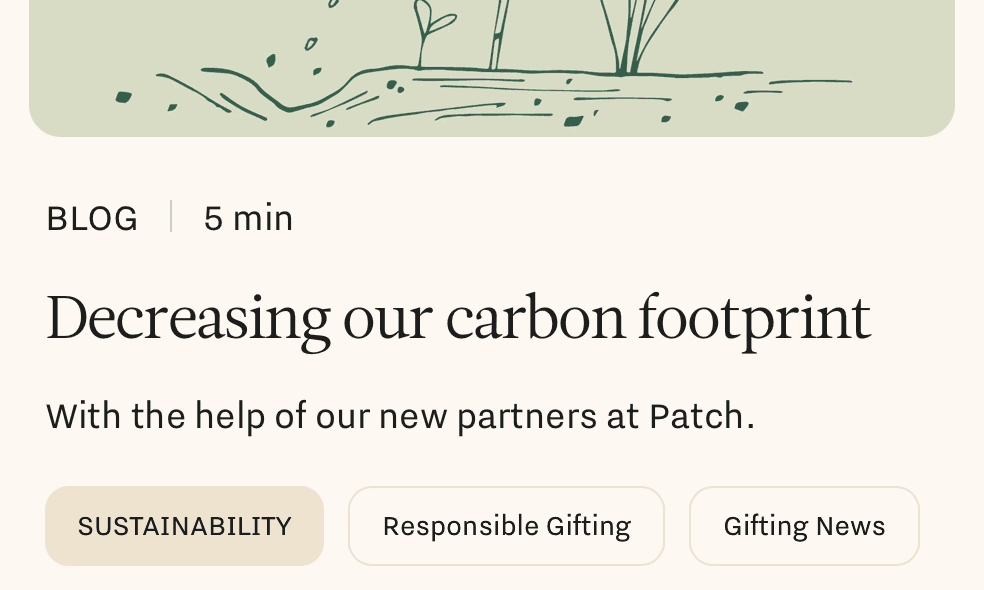Click the tall grass blades drawing

(x=630, y=35)
